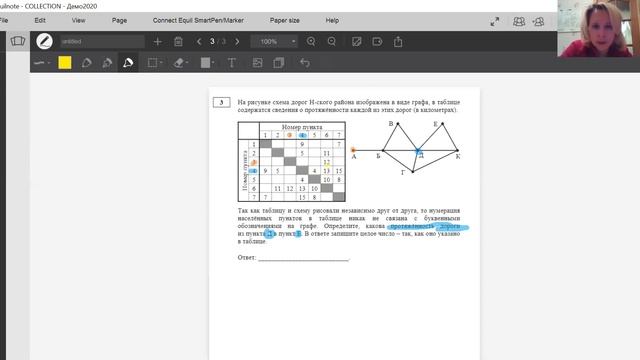Open the 100% zoom level dropdown
This screenshot has height=360, width=640.
point(274,42)
